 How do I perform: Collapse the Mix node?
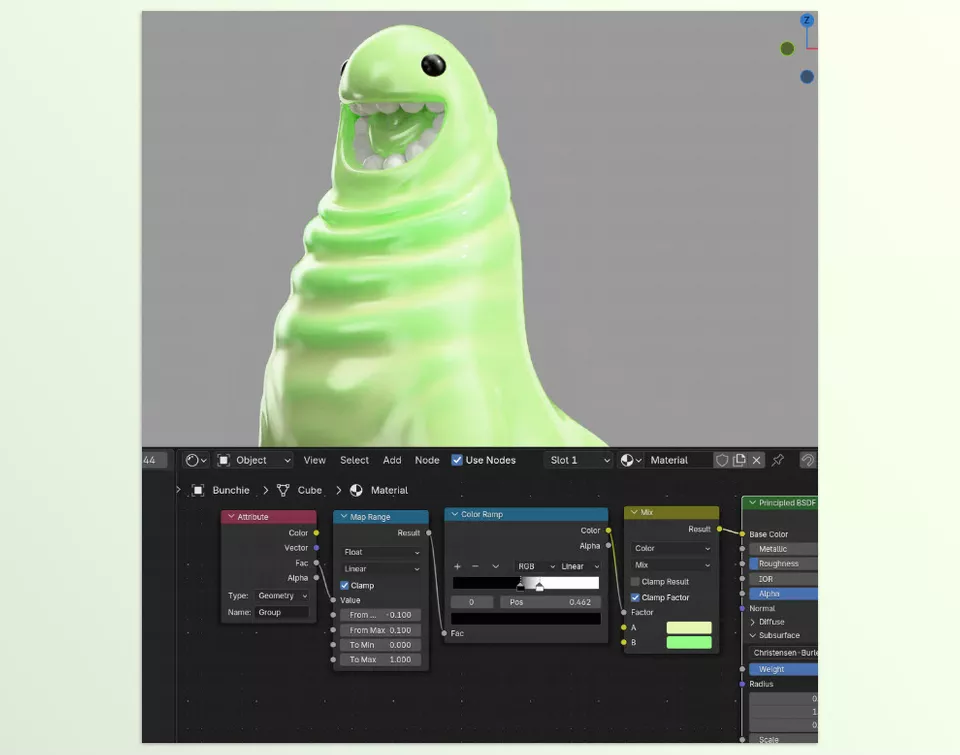click(x=634, y=512)
